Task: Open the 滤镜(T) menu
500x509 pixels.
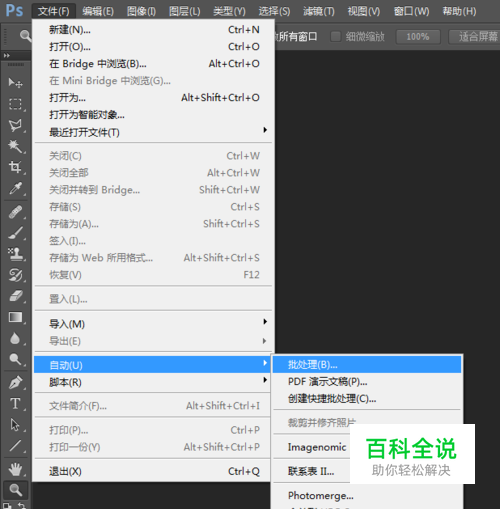Action: (319, 11)
